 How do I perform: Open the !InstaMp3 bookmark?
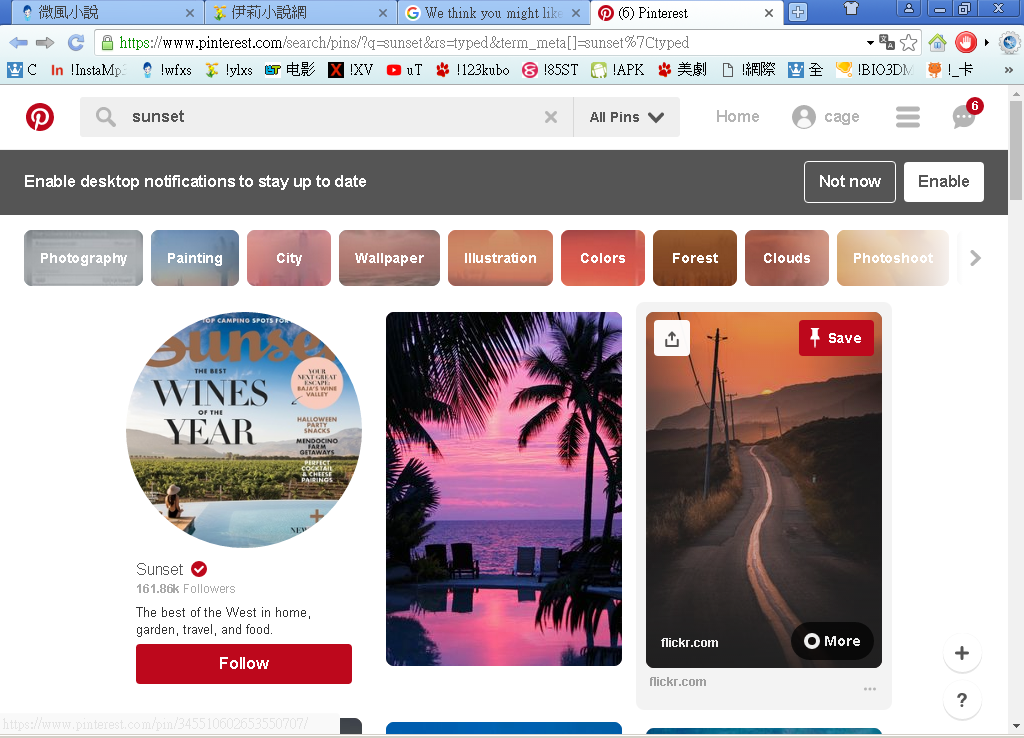coord(88,70)
